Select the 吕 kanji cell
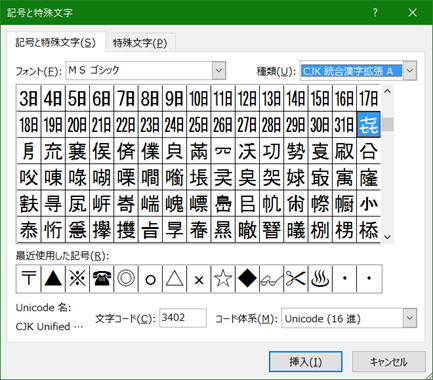The width and height of the screenshot is (433, 380). coord(248,204)
